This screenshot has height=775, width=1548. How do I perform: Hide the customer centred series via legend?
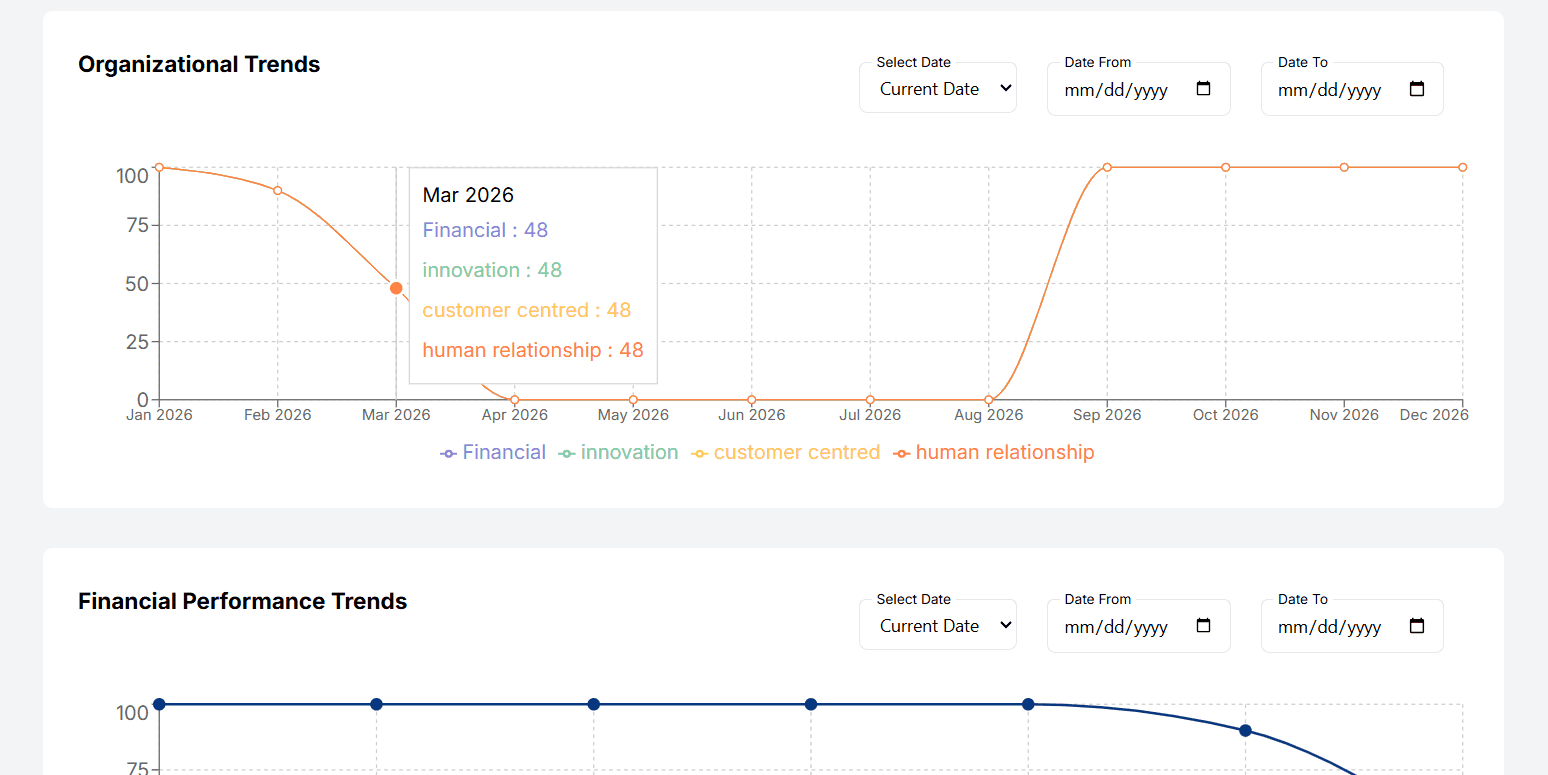tap(785, 452)
